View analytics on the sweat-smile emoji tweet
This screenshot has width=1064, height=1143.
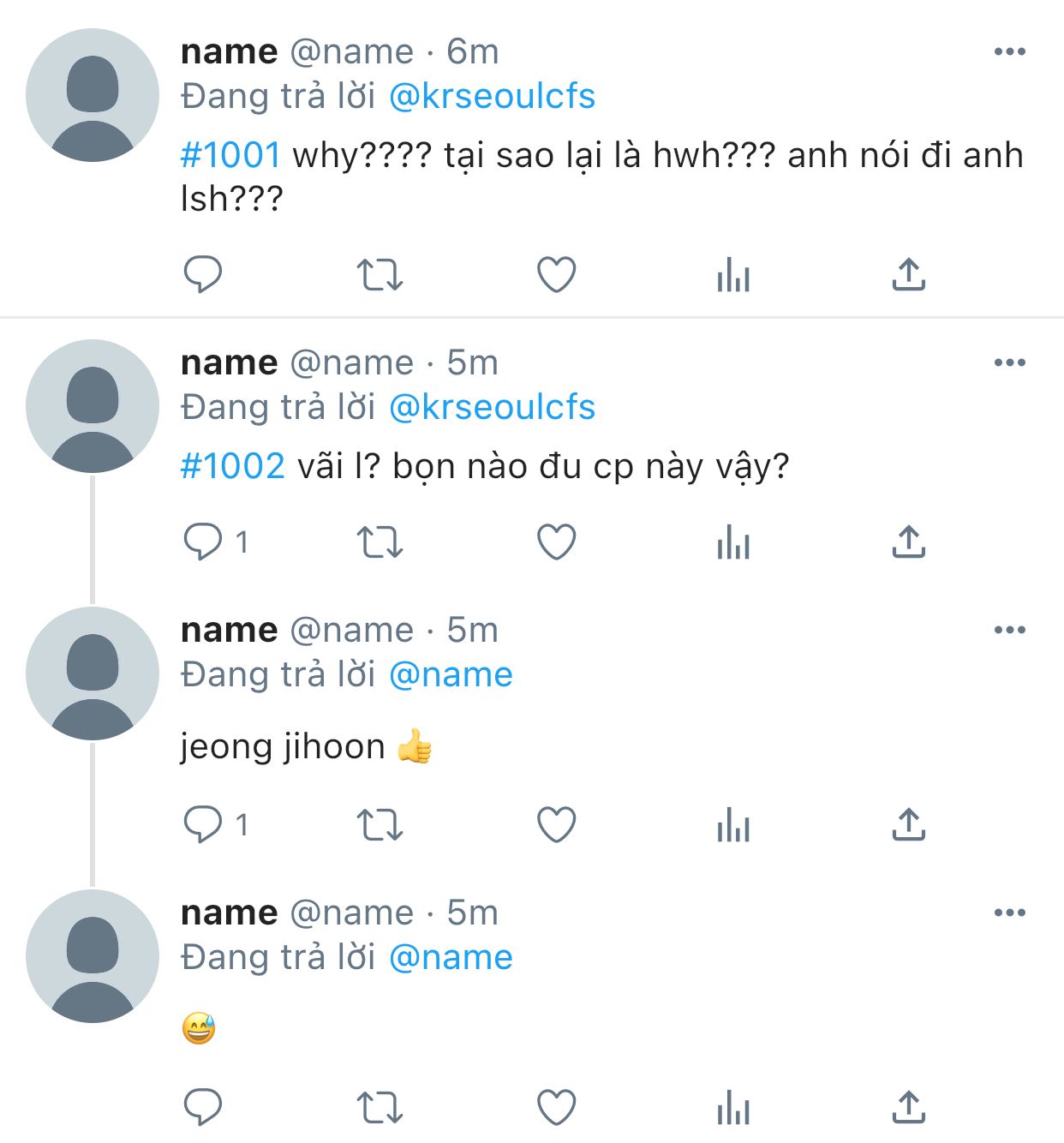click(733, 1107)
